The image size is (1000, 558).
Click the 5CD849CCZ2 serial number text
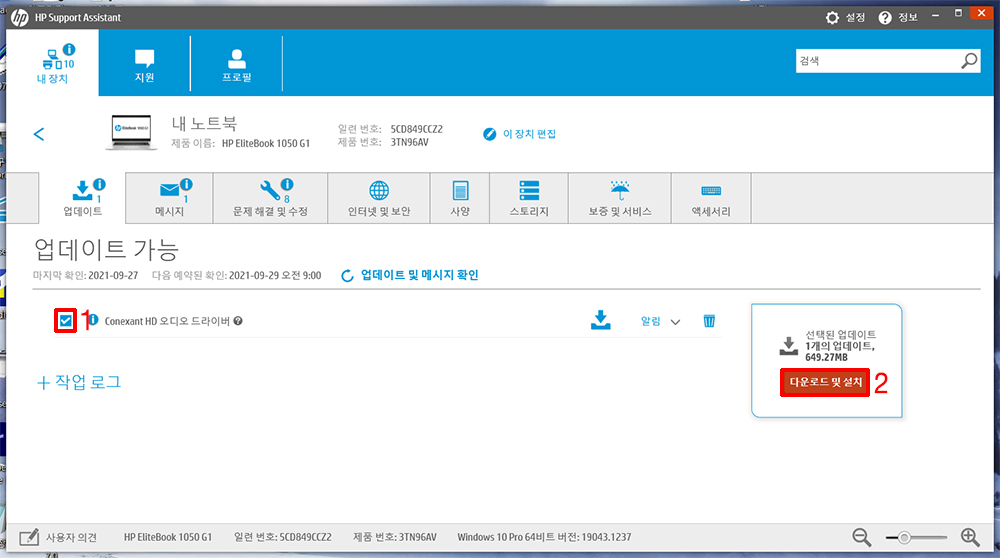416,129
